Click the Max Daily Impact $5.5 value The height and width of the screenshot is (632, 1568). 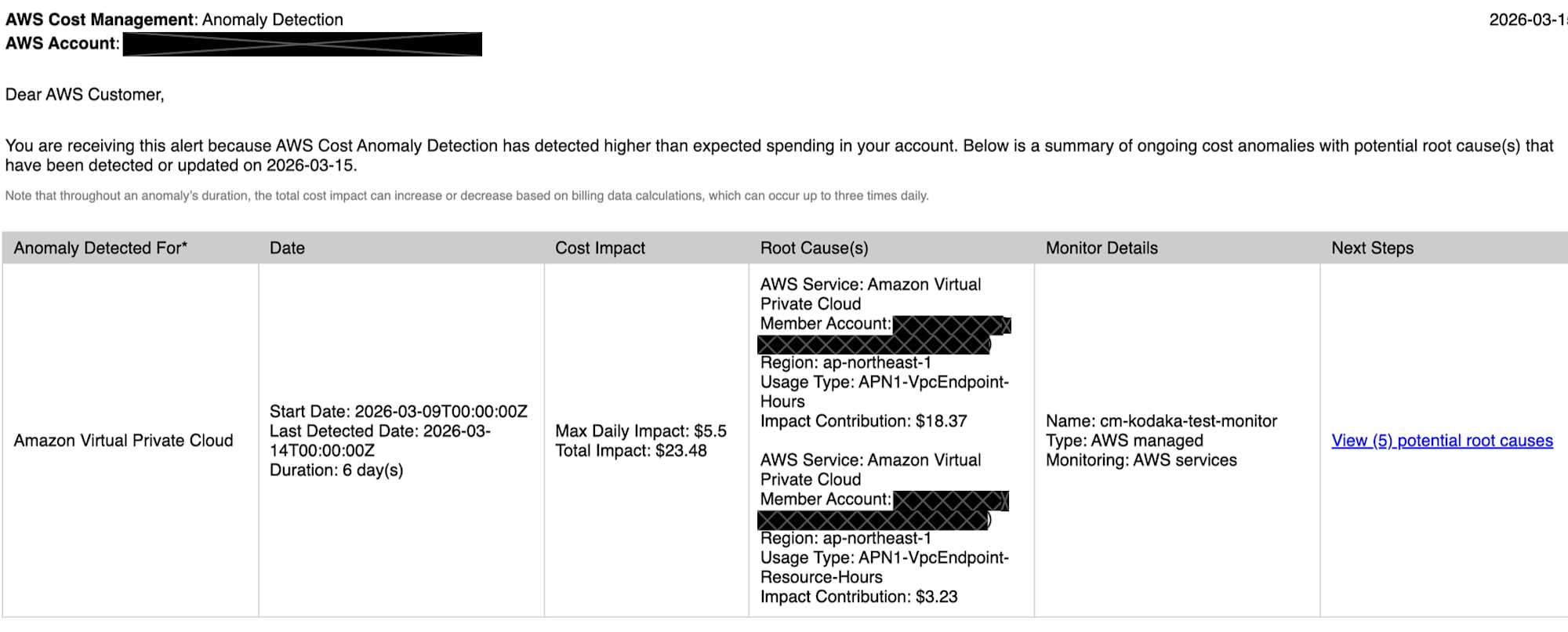tap(641, 431)
